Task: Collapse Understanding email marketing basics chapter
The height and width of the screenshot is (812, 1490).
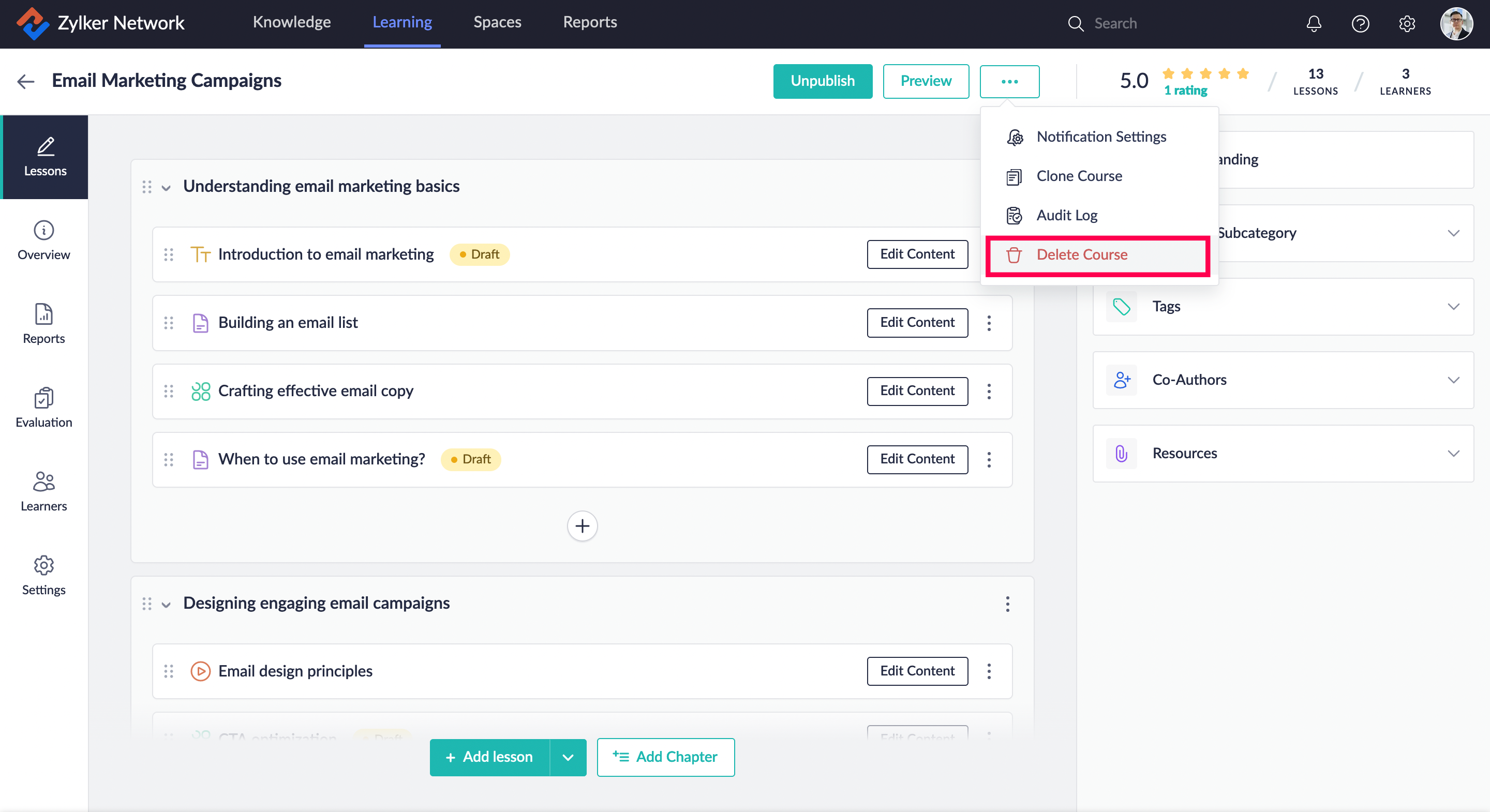Action: pyautogui.click(x=166, y=187)
